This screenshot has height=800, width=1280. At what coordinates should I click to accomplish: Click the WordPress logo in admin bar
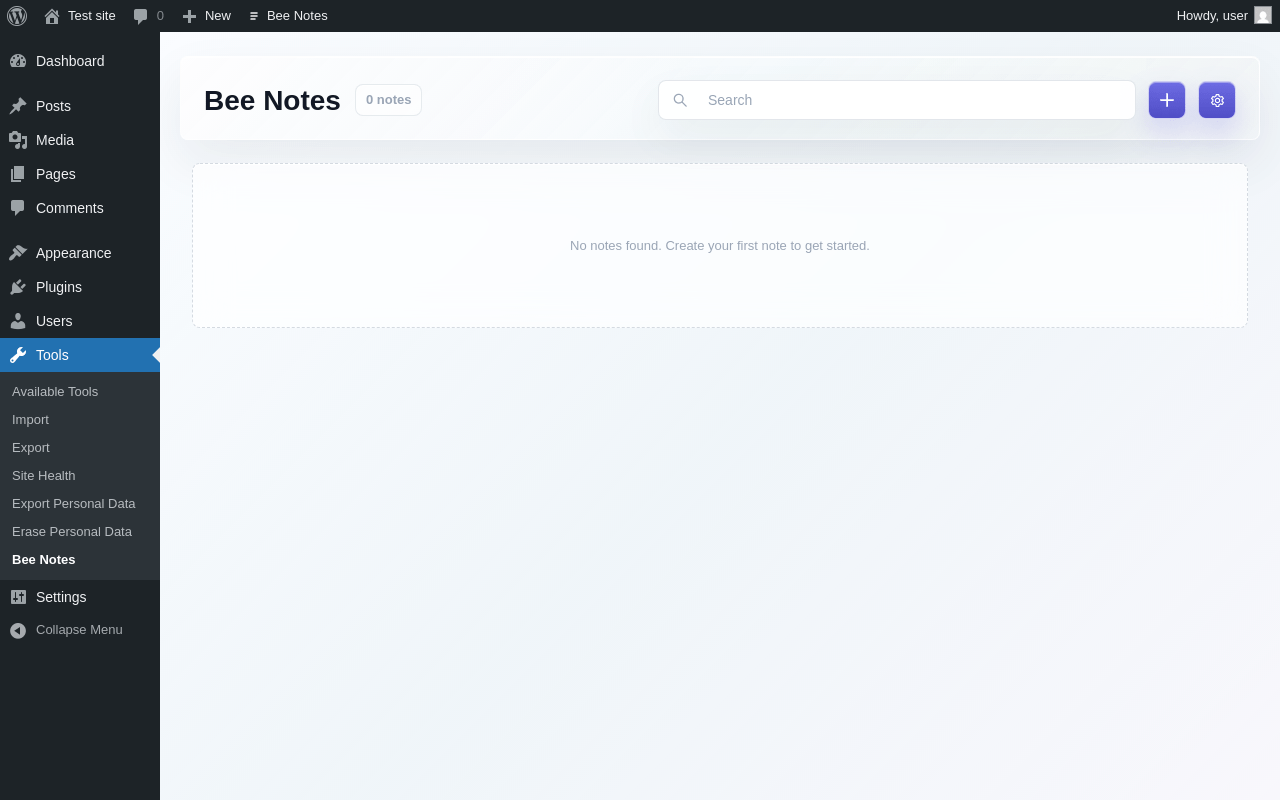click(x=17, y=16)
